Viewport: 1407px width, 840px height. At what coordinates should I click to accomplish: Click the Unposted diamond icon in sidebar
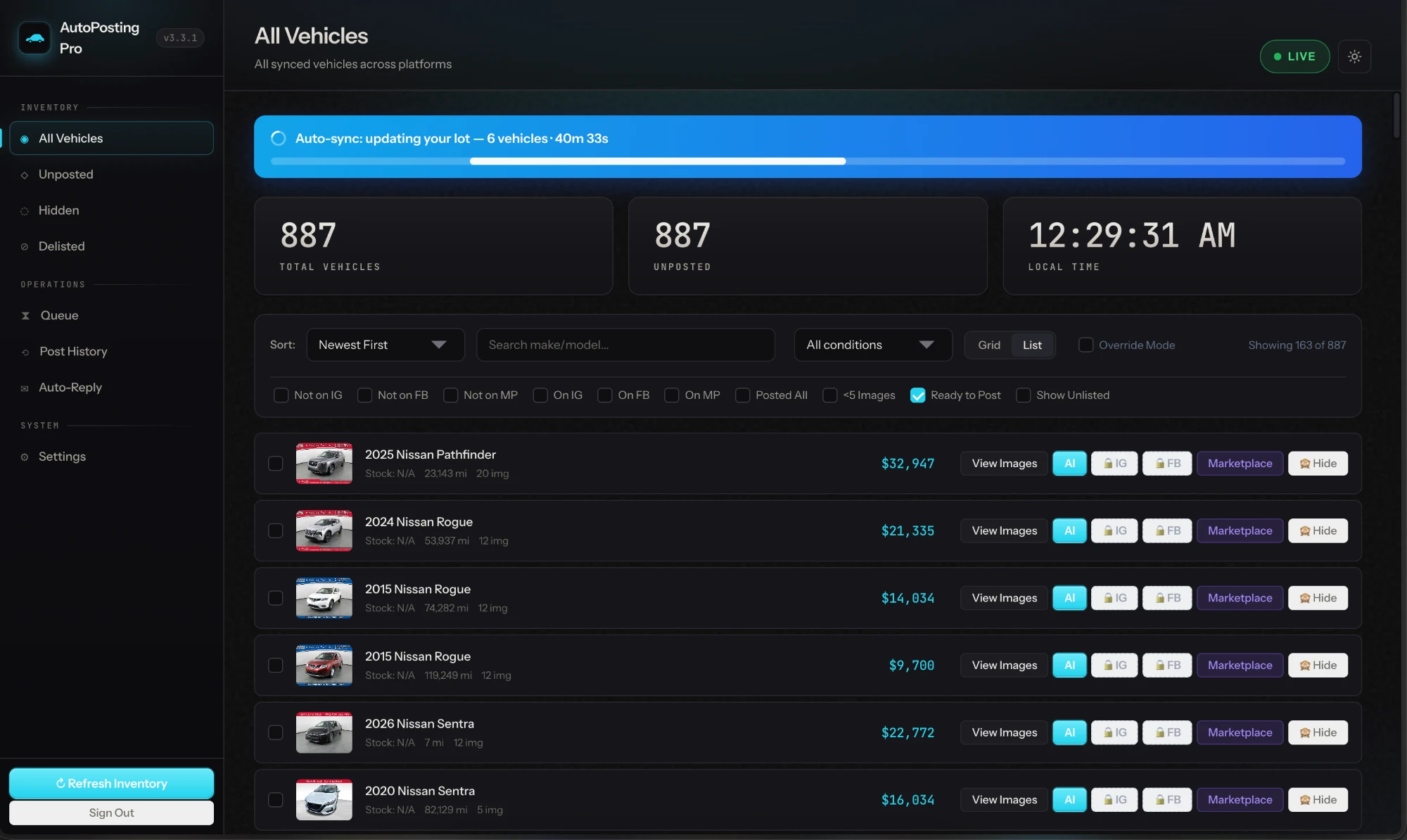pos(25,175)
